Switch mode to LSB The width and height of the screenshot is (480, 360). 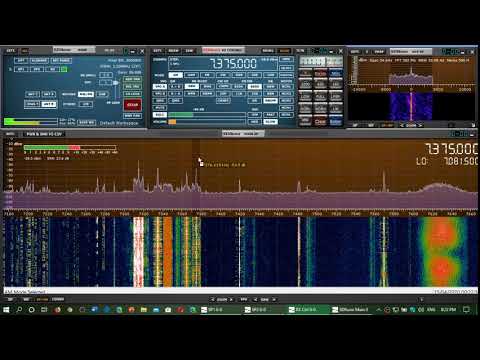(x=254, y=75)
